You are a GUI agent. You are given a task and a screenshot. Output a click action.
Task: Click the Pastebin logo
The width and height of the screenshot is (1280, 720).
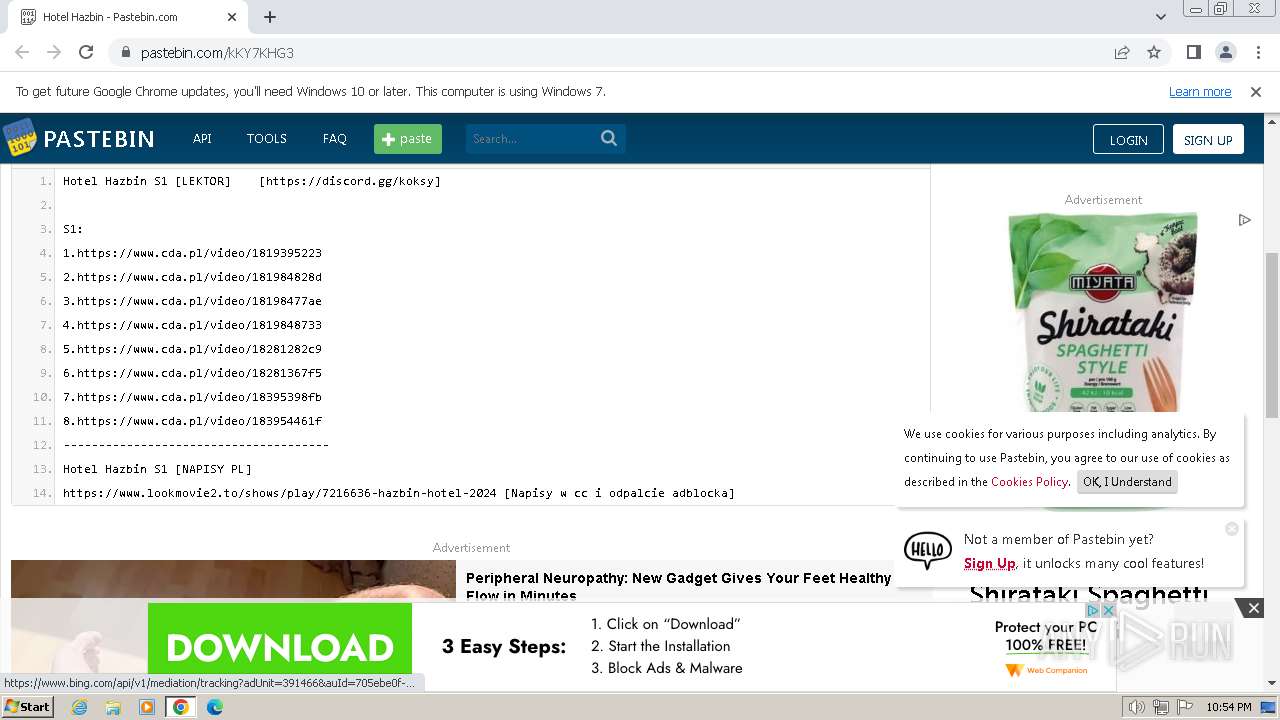pyautogui.click(x=79, y=138)
